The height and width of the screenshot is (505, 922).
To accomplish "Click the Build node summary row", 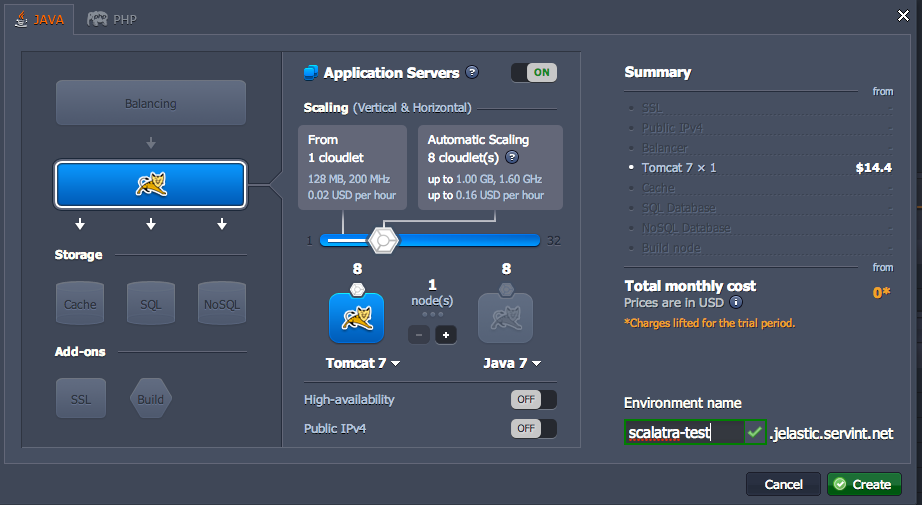I will pos(759,248).
